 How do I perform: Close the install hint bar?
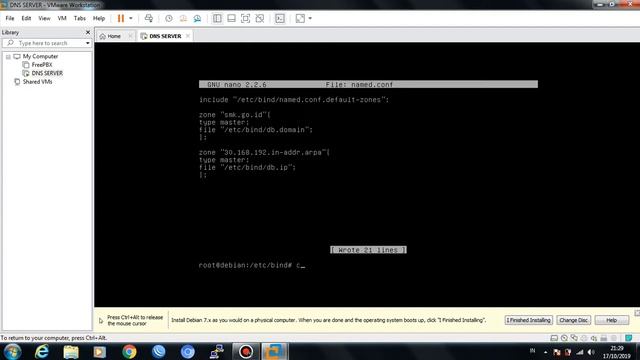(x=637, y=313)
